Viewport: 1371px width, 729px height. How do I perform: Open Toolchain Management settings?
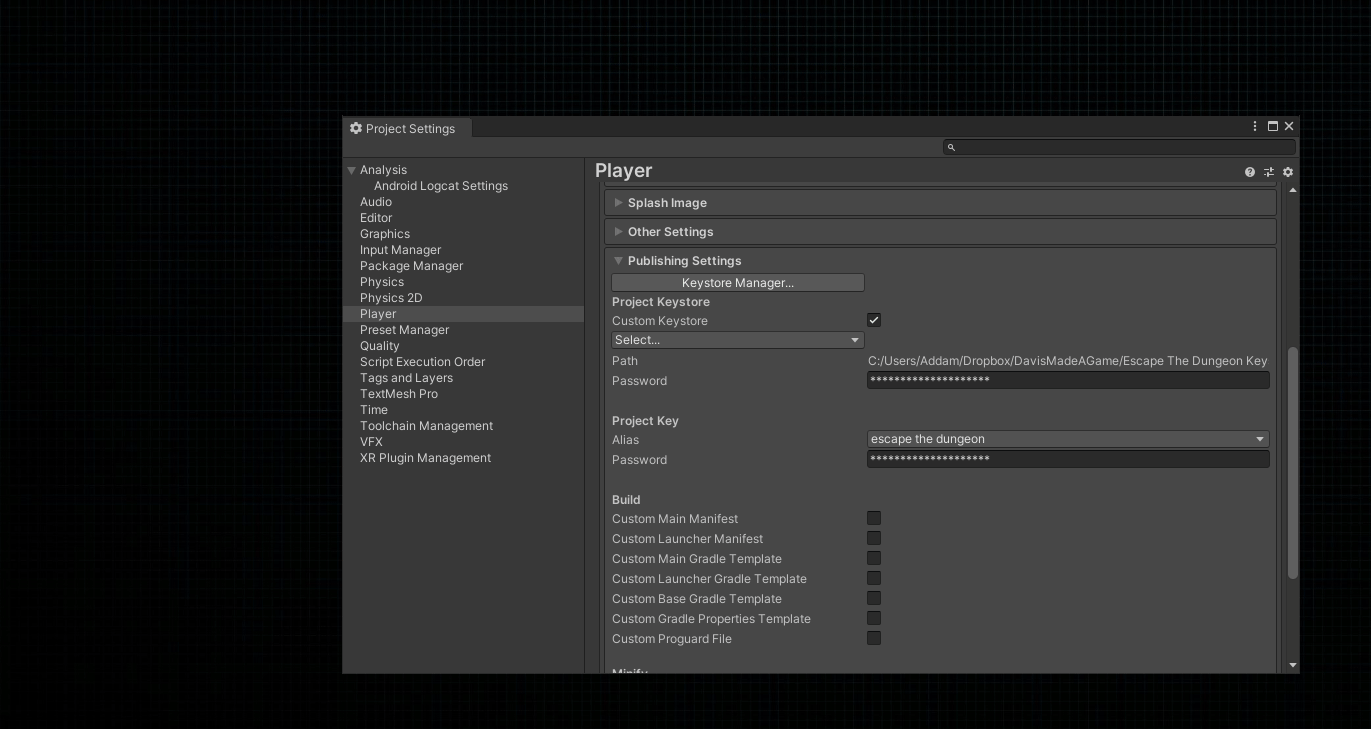(x=426, y=426)
